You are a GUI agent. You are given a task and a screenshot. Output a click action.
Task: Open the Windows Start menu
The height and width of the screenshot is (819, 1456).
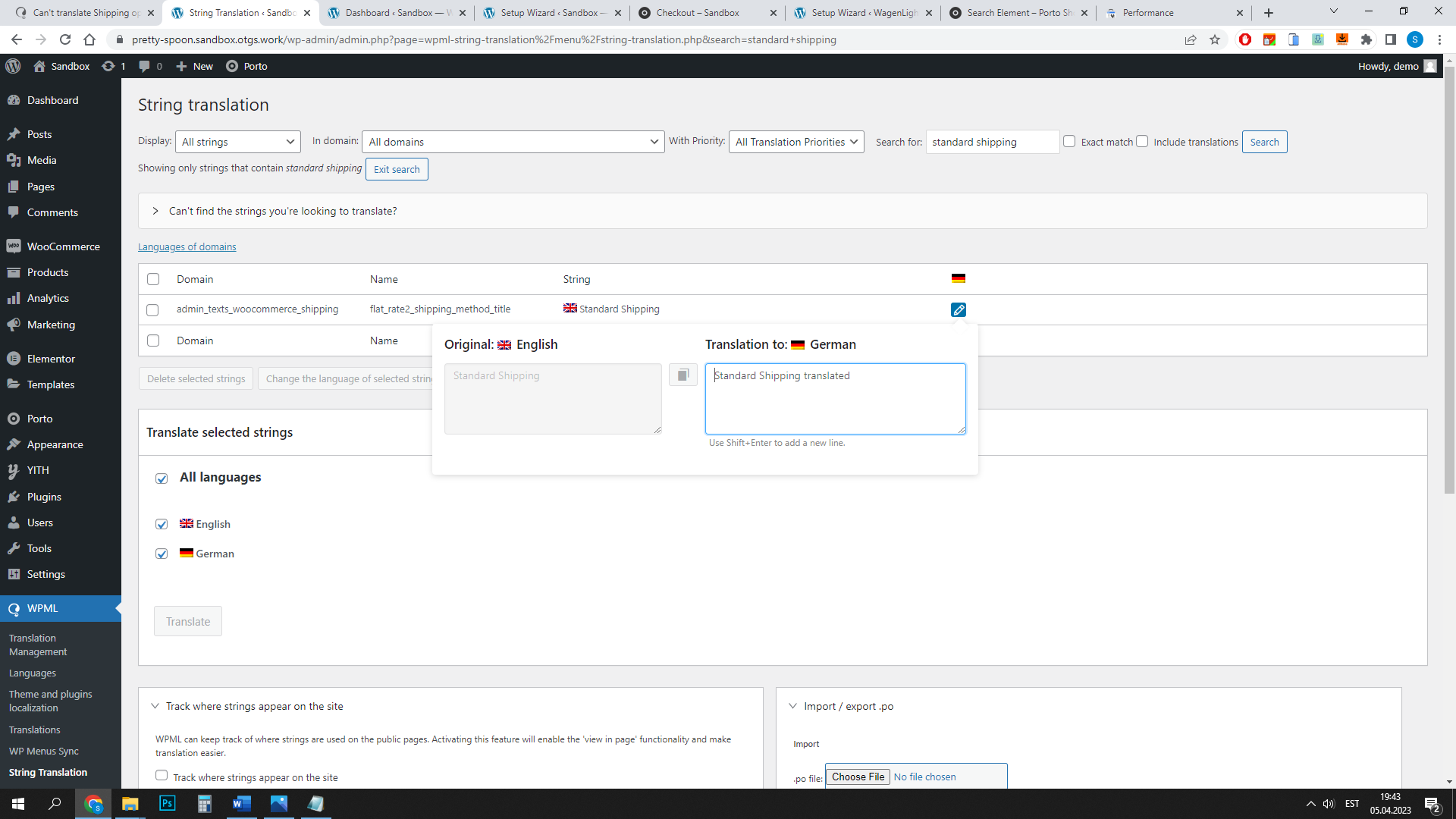click(x=18, y=804)
